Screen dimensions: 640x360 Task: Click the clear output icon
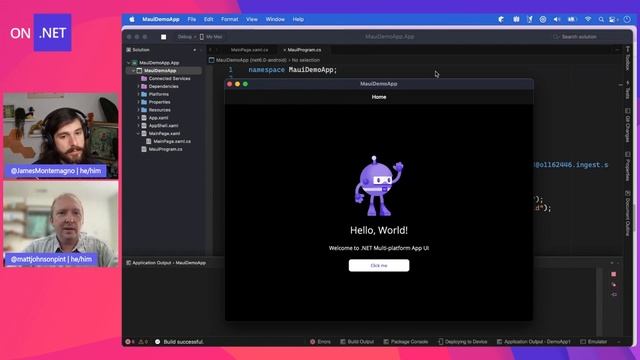(x=613, y=284)
